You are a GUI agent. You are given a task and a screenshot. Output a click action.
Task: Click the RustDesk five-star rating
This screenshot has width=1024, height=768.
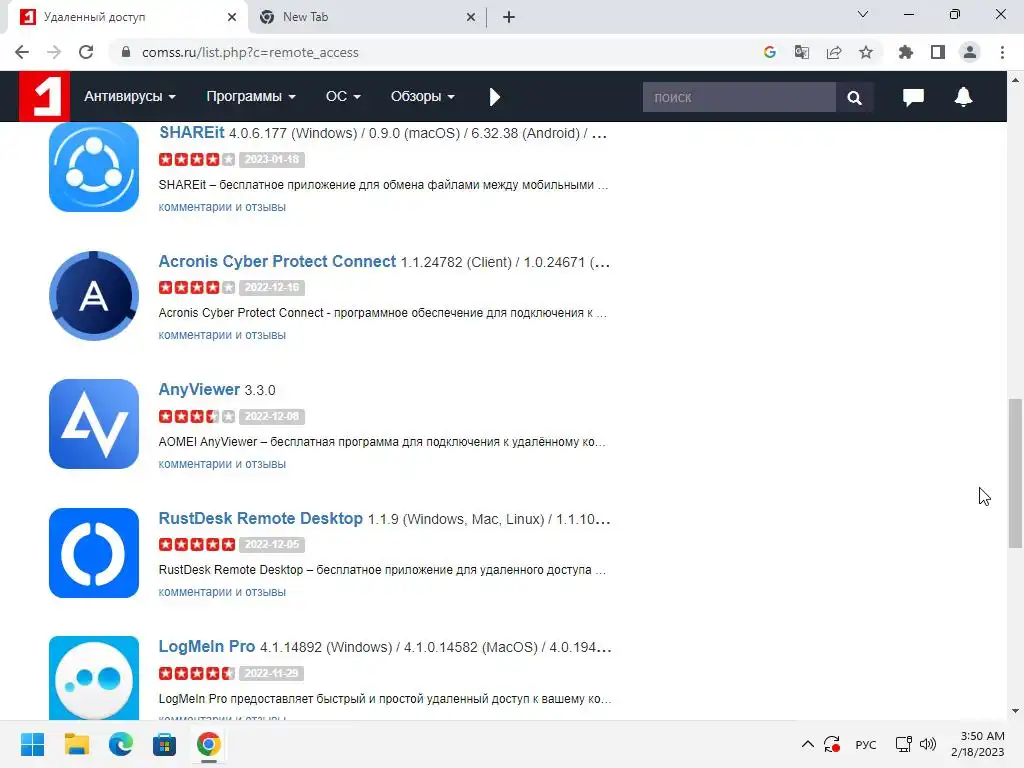(x=197, y=545)
